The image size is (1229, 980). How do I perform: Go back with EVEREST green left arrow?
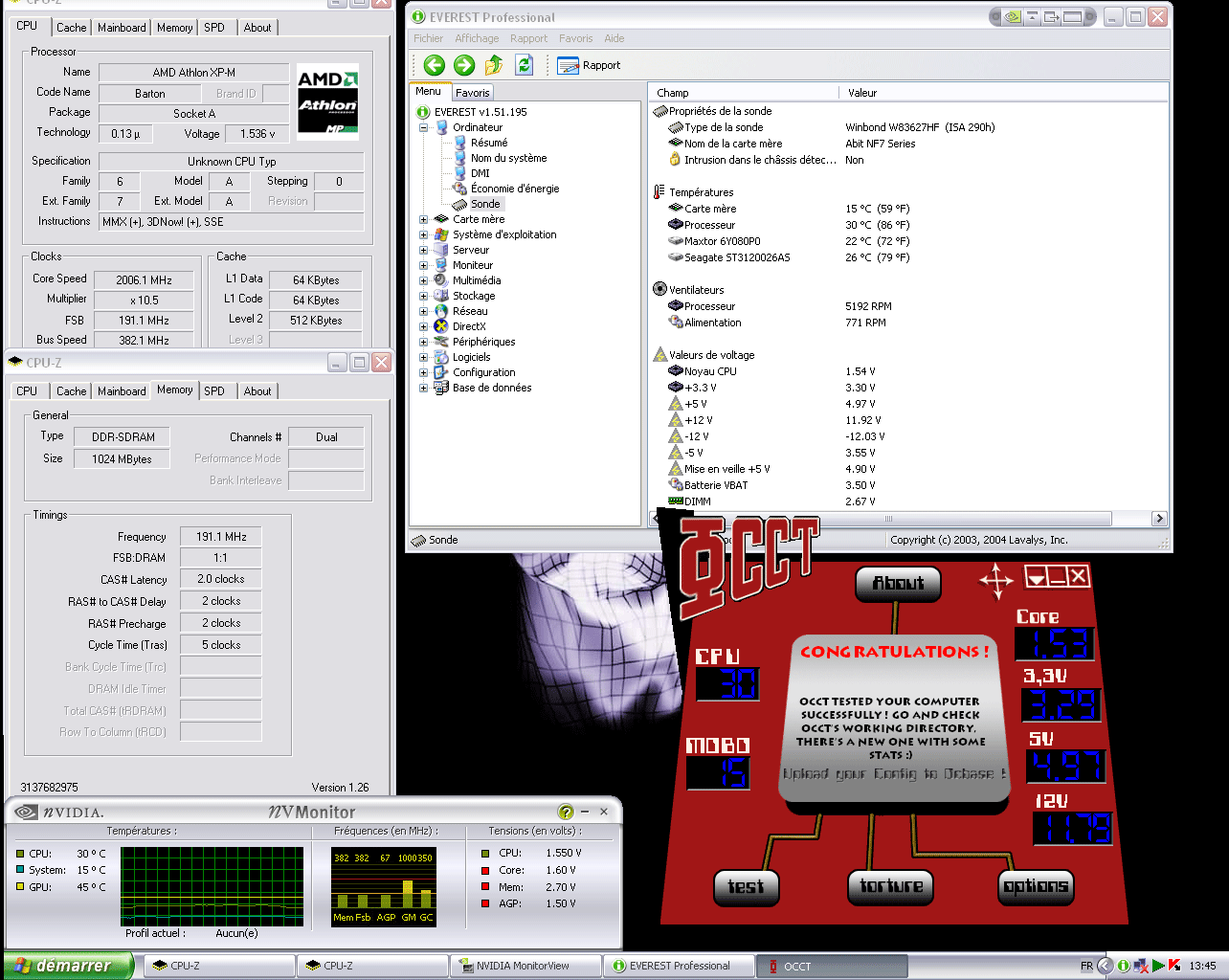pyautogui.click(x=434, y=65)
